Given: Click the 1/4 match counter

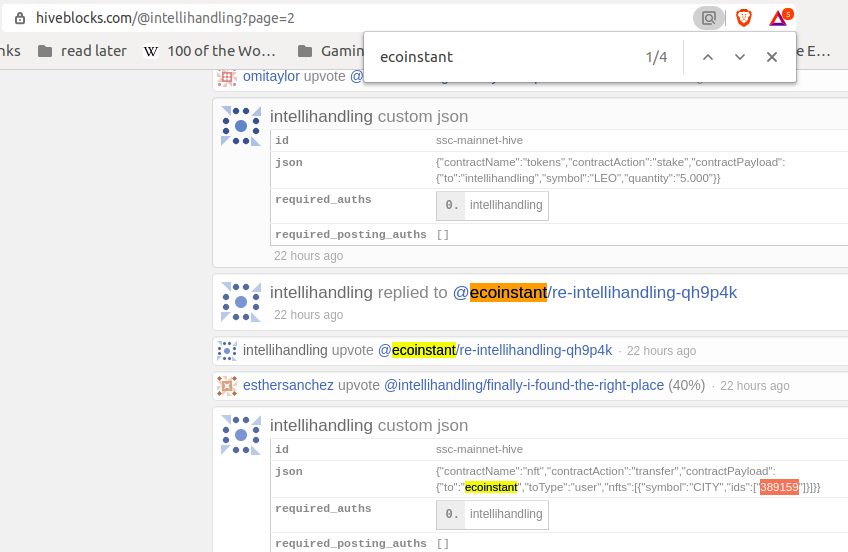Looking at the screenshot, I should pos(656,57).
